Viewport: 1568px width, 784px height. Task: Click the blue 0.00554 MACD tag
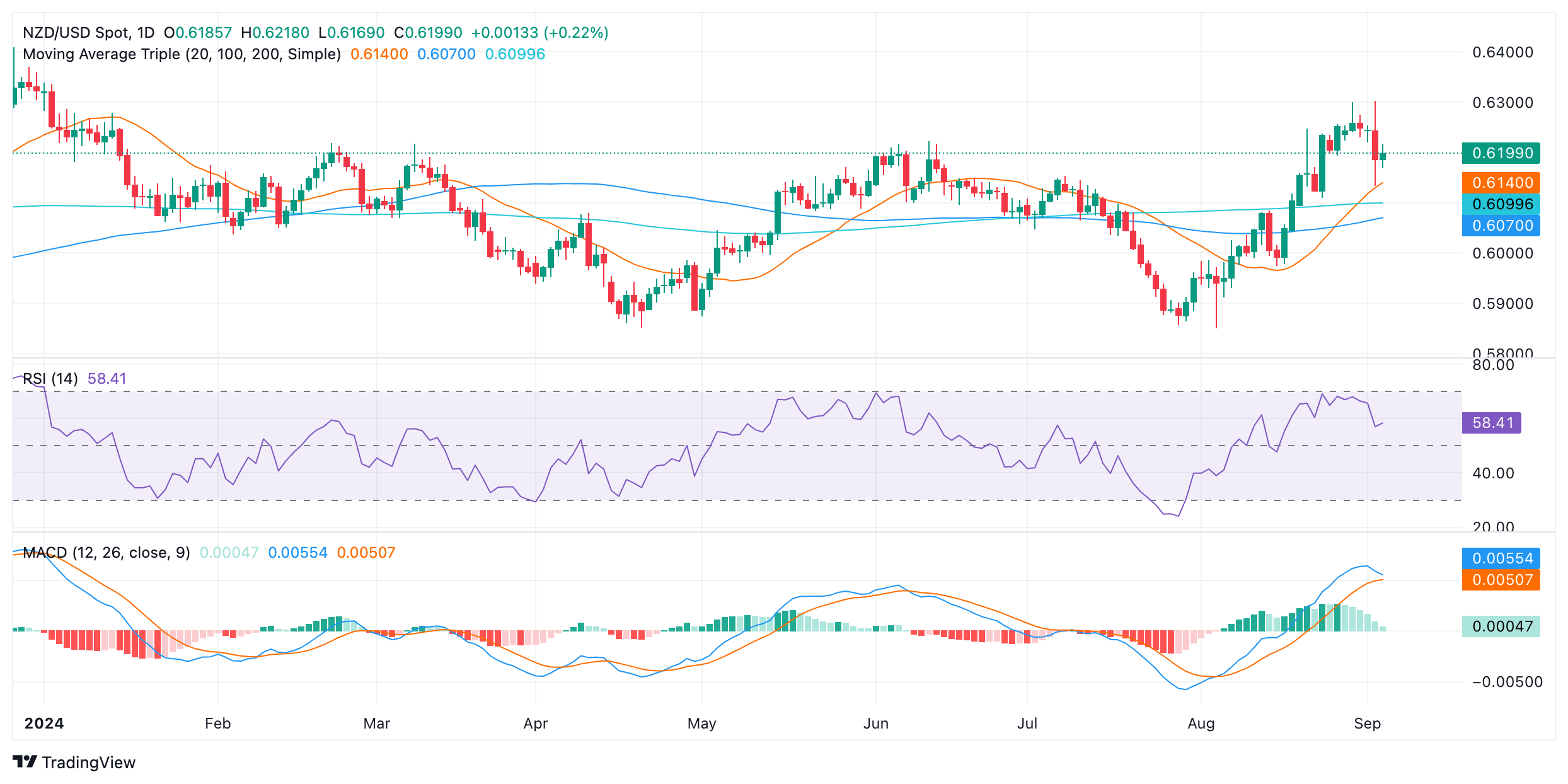pyautogui.click(x=1501, y=558)
